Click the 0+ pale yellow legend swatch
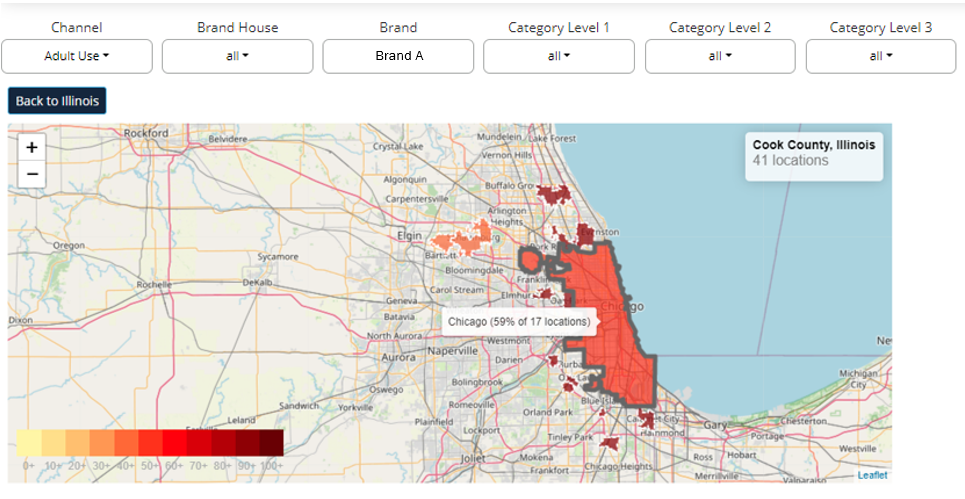This screenshot has height=499, width=965. point(28,442)
